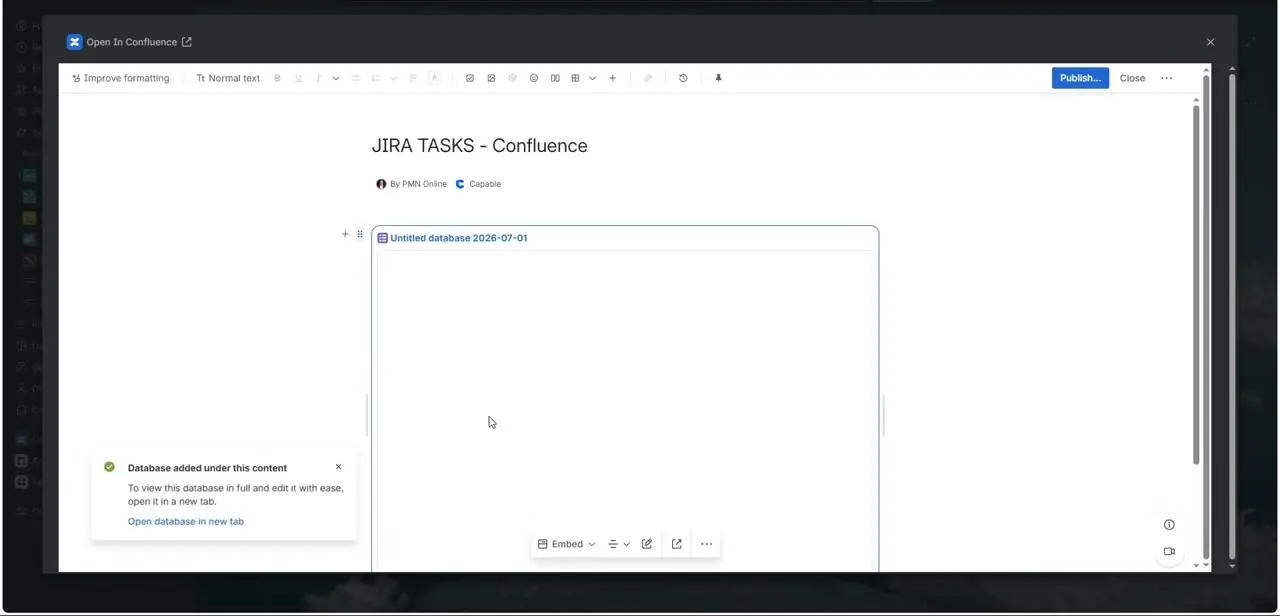Insert page layouts columns
The width and height of the screenshot is (1280, 616).
tap(555, 78)
